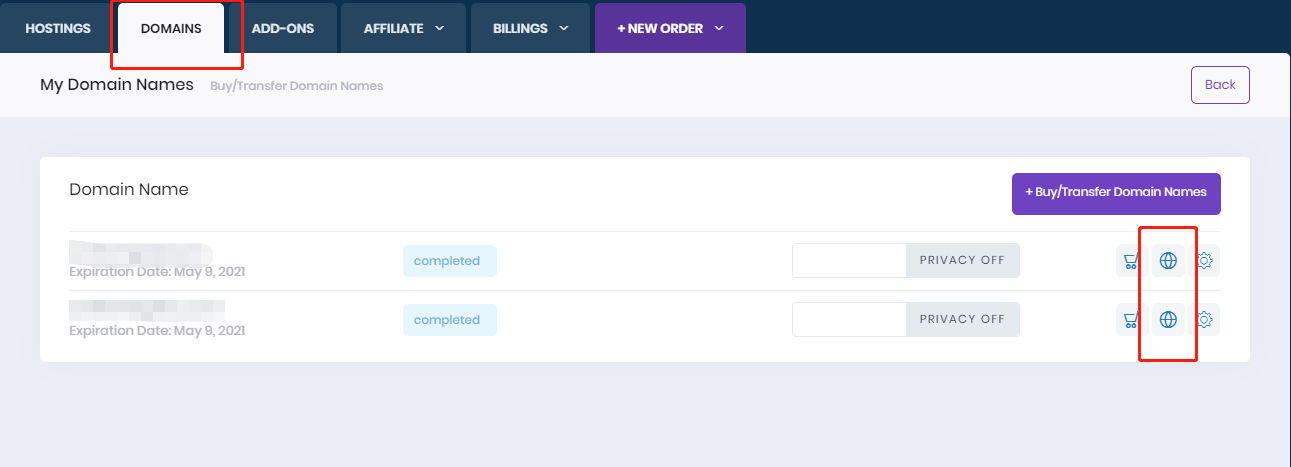Click the globe icon for first domain
The width and height of the screenshot is (1291, 467).
pos(1168,261)
